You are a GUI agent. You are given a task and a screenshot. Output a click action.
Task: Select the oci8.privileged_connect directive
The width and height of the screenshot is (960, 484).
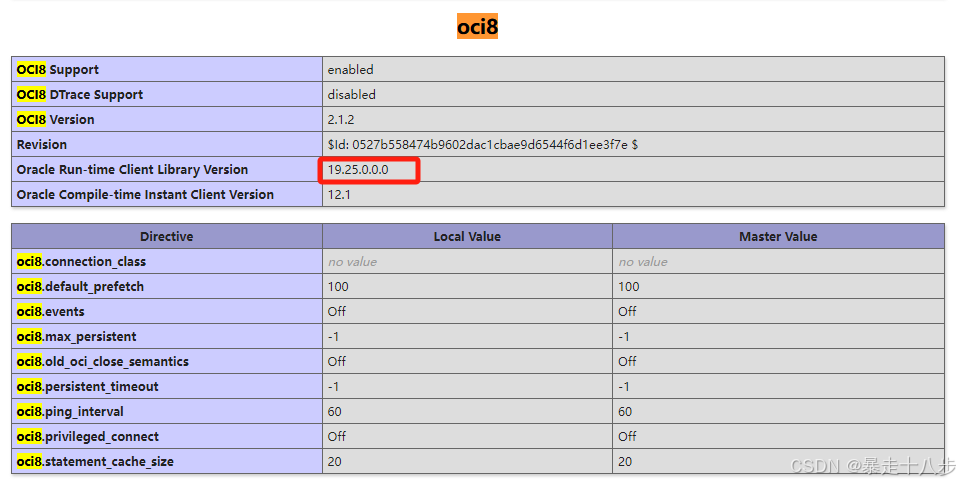(x=88, y=437)
